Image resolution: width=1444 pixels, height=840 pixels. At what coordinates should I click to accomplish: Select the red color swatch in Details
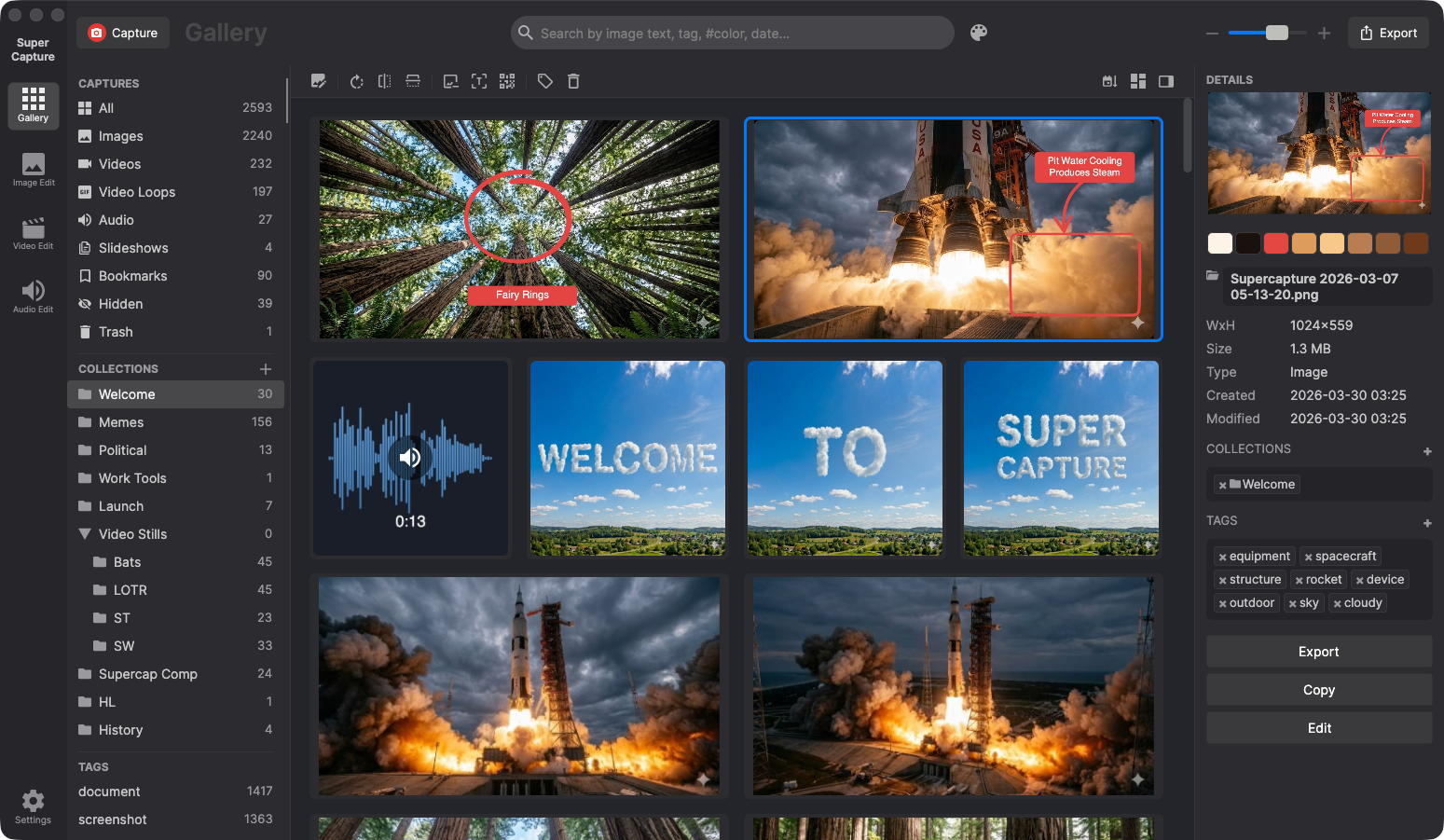click(x=1275, y=242)
